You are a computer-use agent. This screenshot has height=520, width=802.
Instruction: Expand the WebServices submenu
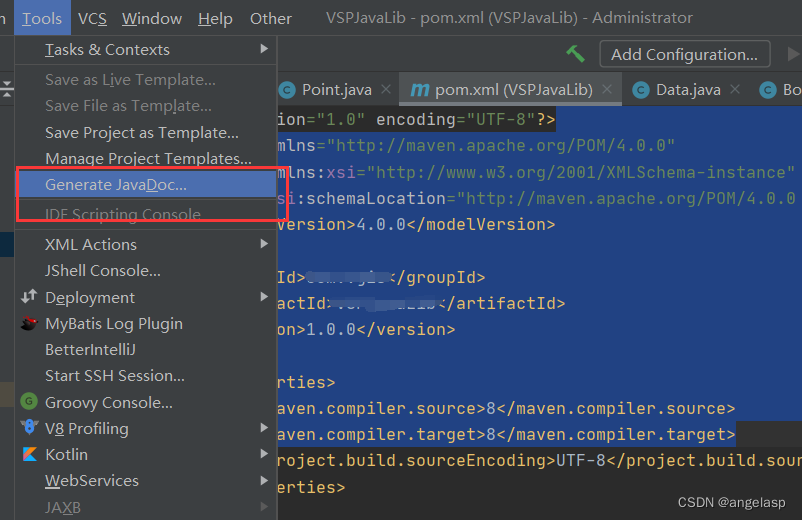(x=264, y=481)
